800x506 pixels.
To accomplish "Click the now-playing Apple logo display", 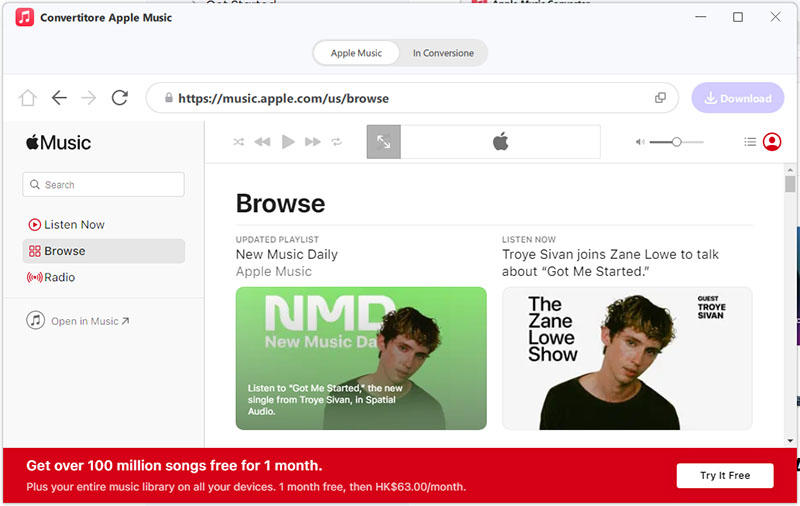I will click(x=501, y=142).
